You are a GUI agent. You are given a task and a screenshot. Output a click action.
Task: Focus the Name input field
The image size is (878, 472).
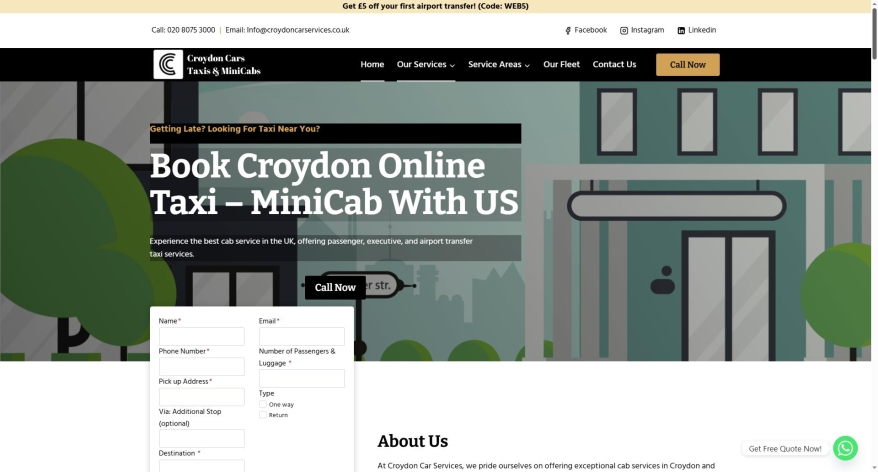pyautogui.click(x=202, y=337)
